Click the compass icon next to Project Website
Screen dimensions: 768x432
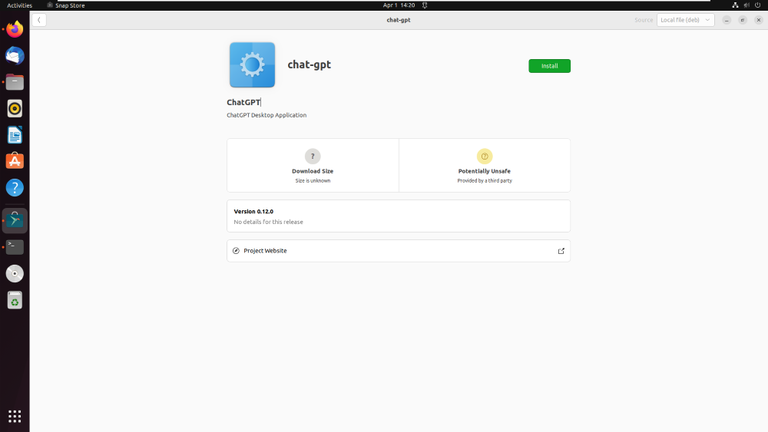(x=236, y=251)
